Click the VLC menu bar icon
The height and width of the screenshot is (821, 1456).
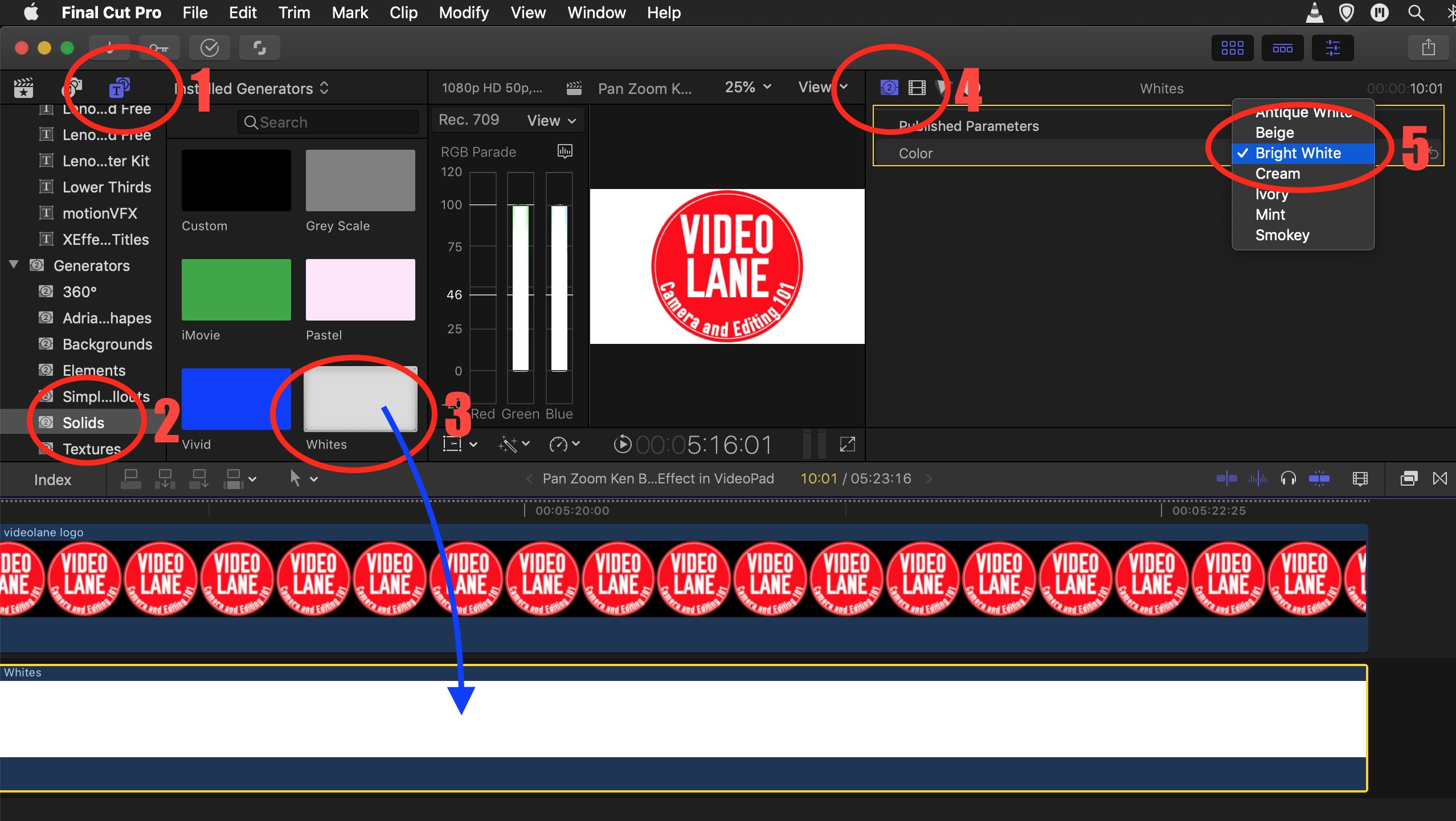(x=1314, y=13)
